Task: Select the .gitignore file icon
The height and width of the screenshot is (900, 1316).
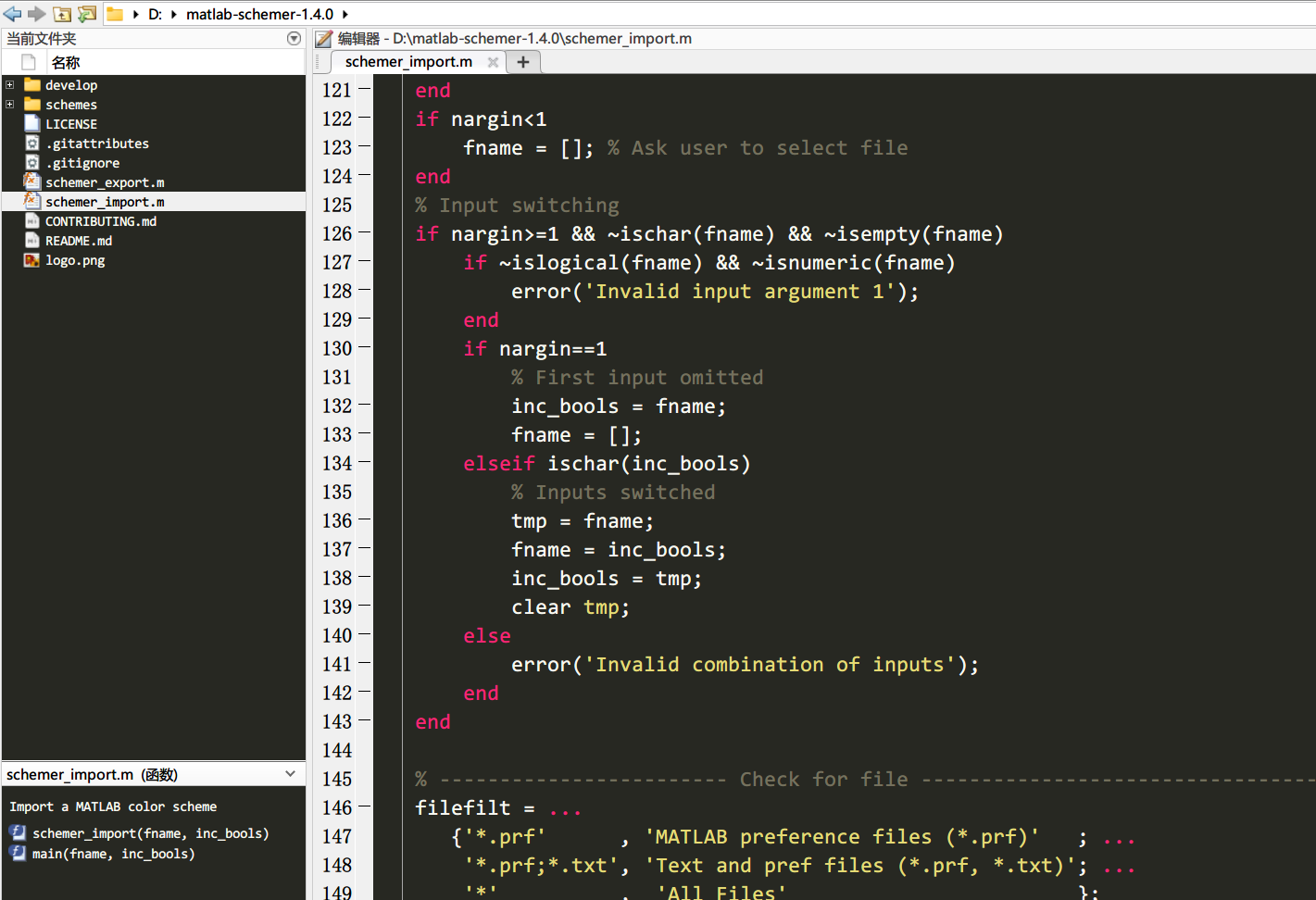Action: coord(32,162)
